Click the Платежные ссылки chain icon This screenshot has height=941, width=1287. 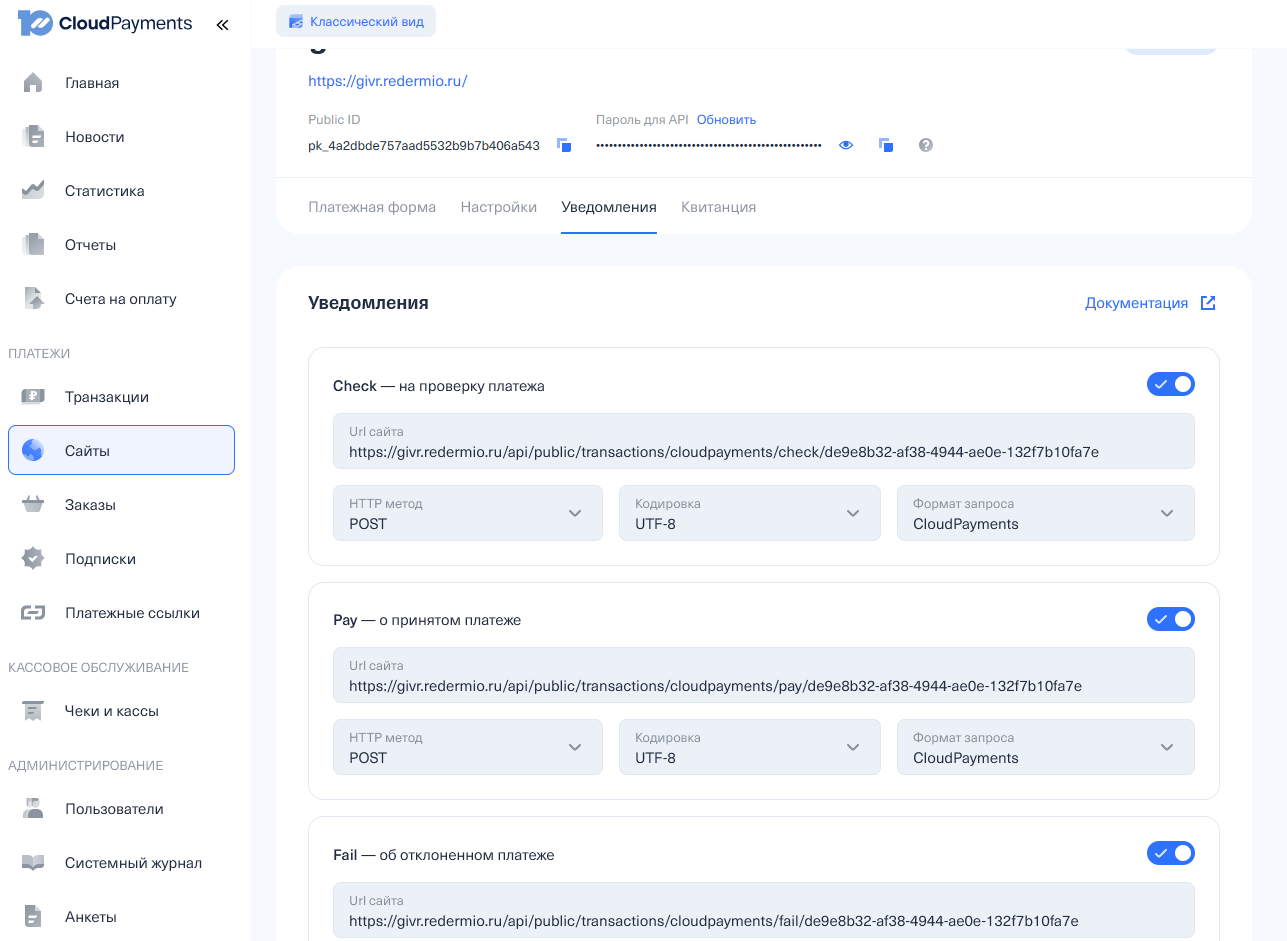click(x=33, y=613)
